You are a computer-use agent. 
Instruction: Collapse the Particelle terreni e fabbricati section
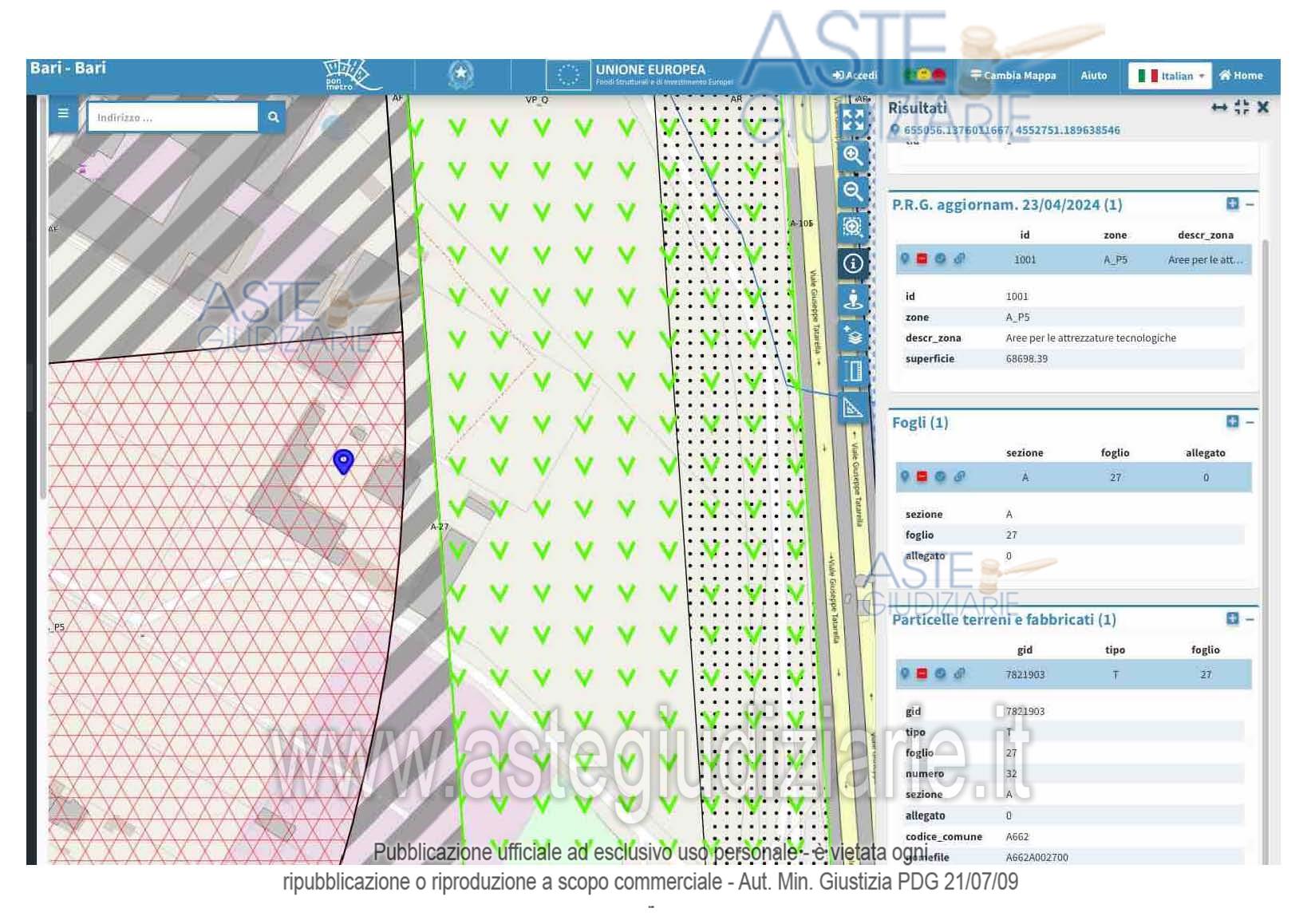[1250, 619]
